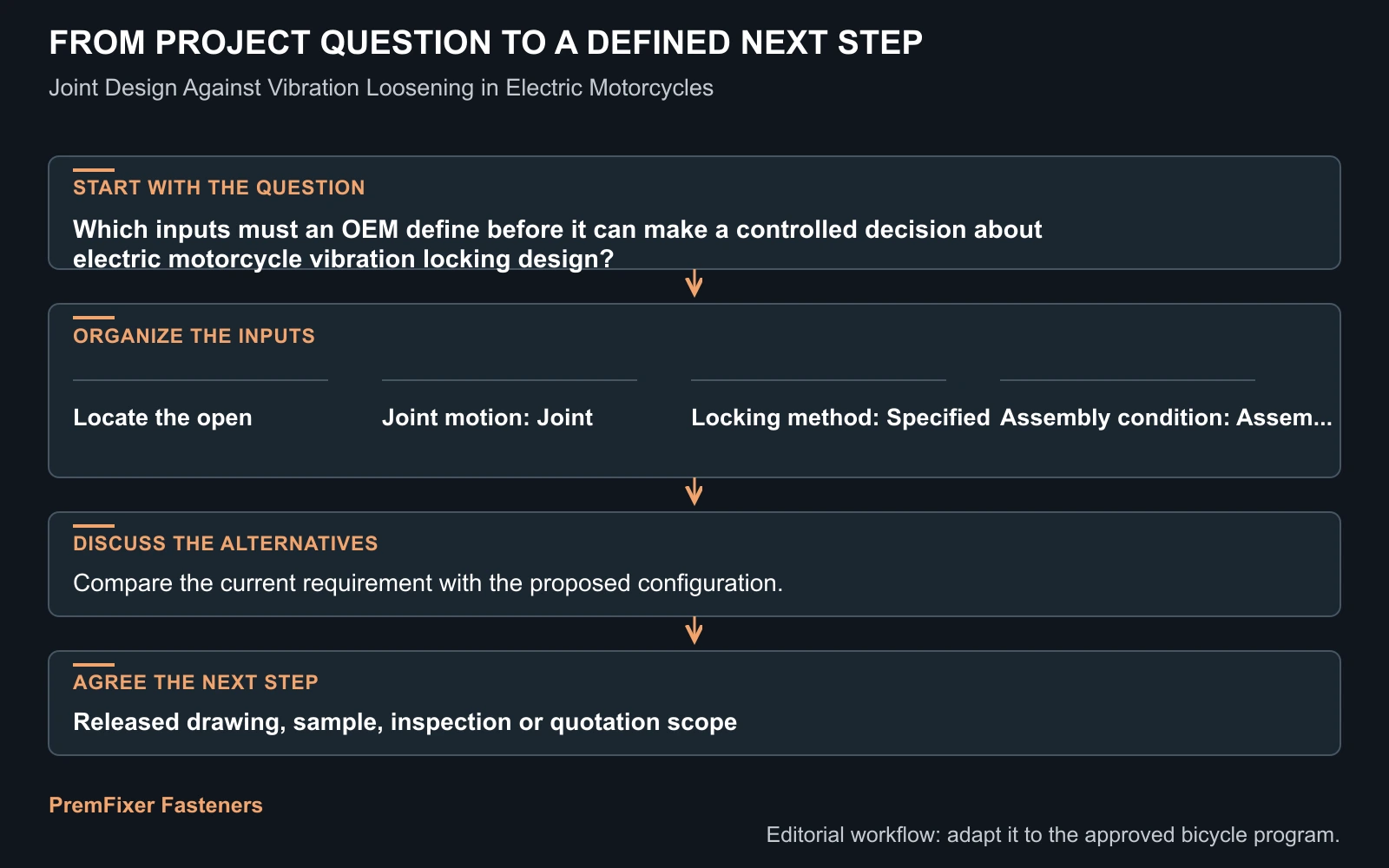1389x868 pixels.
Task: Click the main title 'From Project Question'
Action: pyautogui.click(x=485, y=43)
